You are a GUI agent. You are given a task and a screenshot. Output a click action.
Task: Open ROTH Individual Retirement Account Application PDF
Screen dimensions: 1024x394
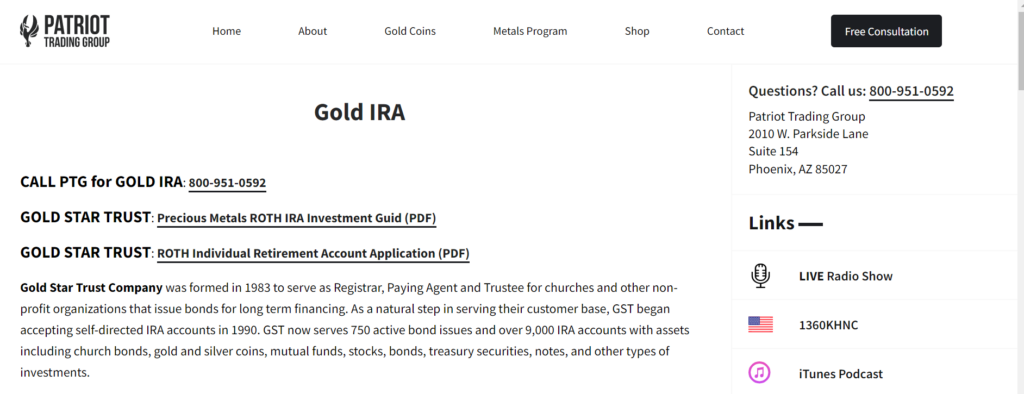coord(313,254)
